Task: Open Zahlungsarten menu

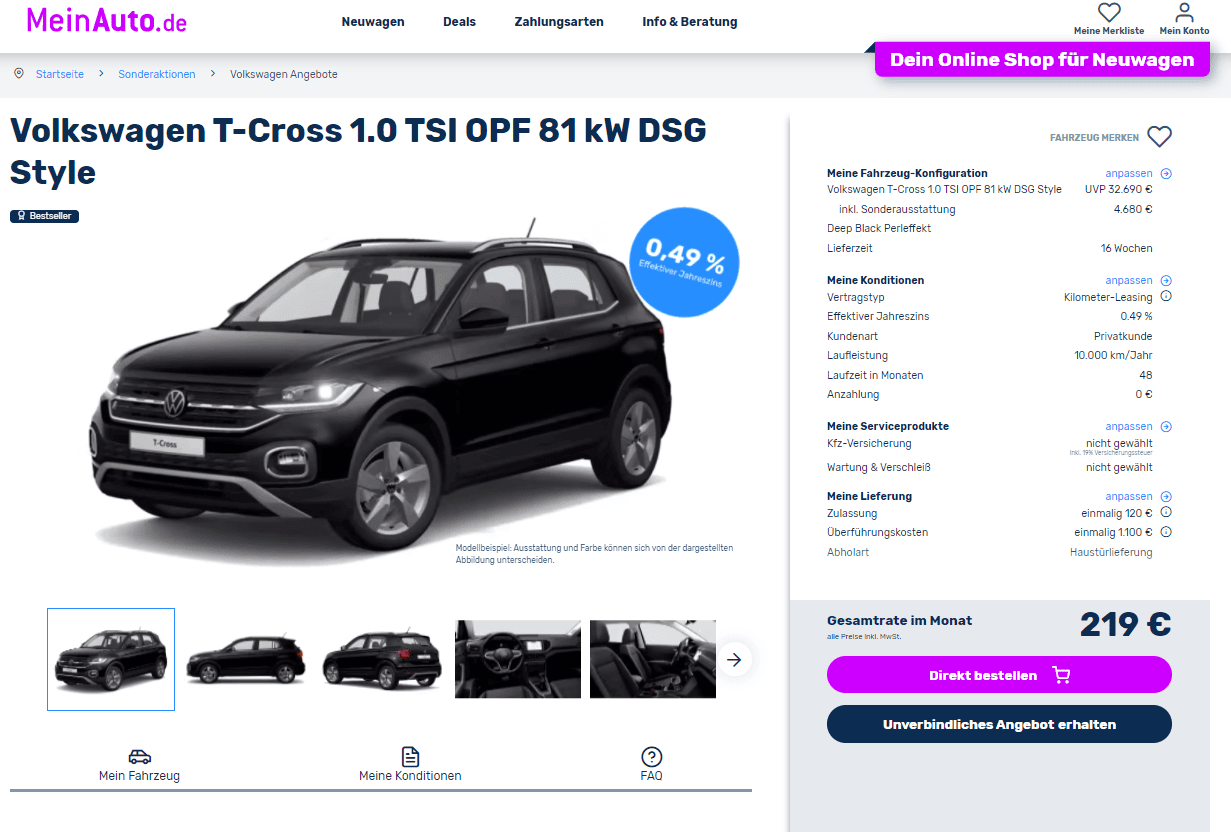Action: pos(559,22)
